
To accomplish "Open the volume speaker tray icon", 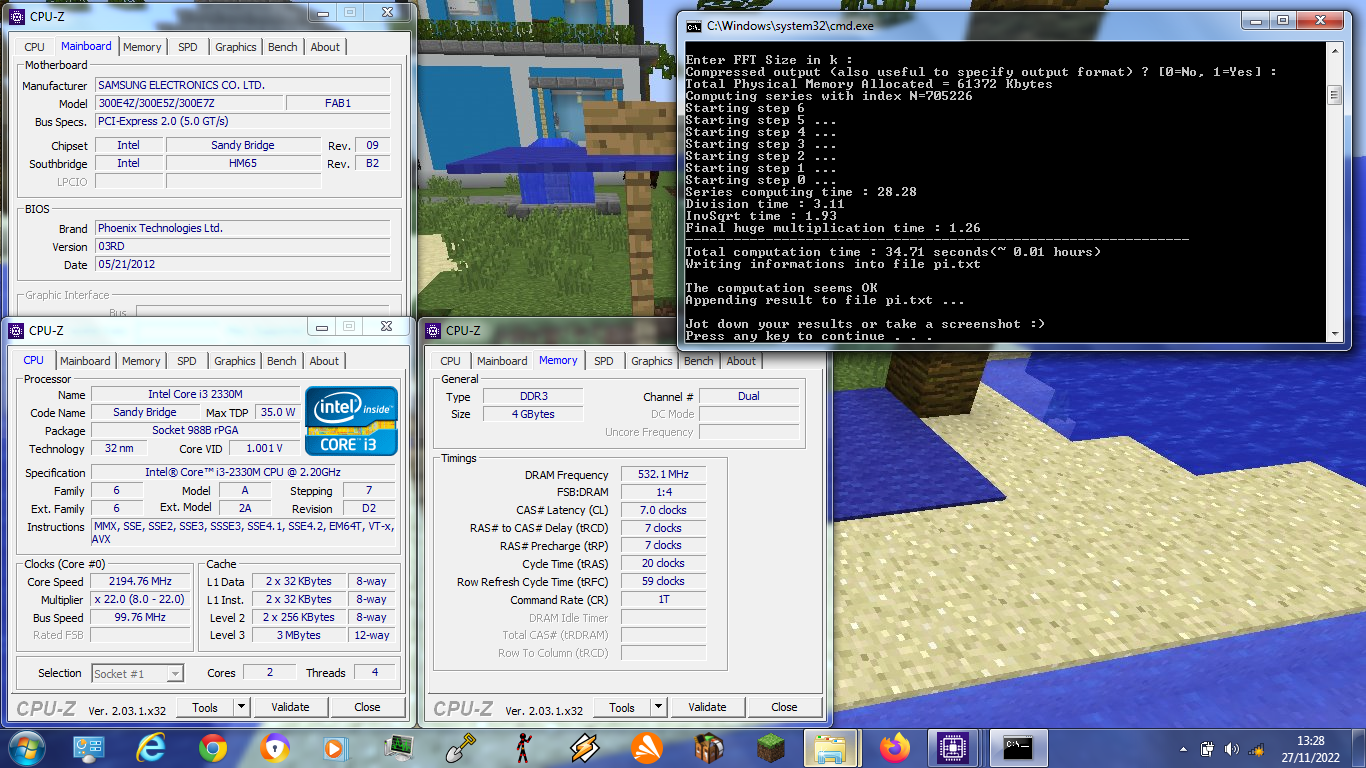I will click(1231, 749).
